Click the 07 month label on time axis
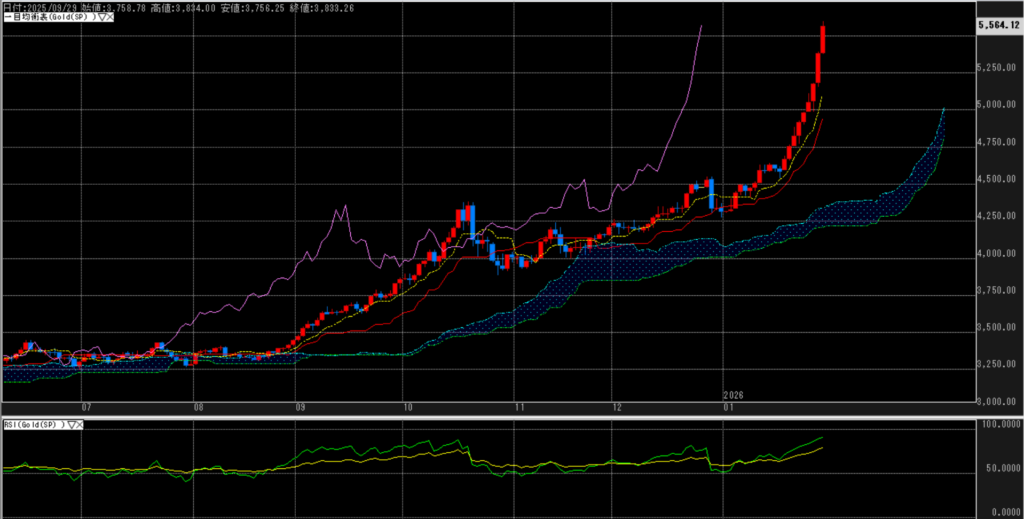The width and height of the screenshot is (1024, 519). [x=87, y=407]
